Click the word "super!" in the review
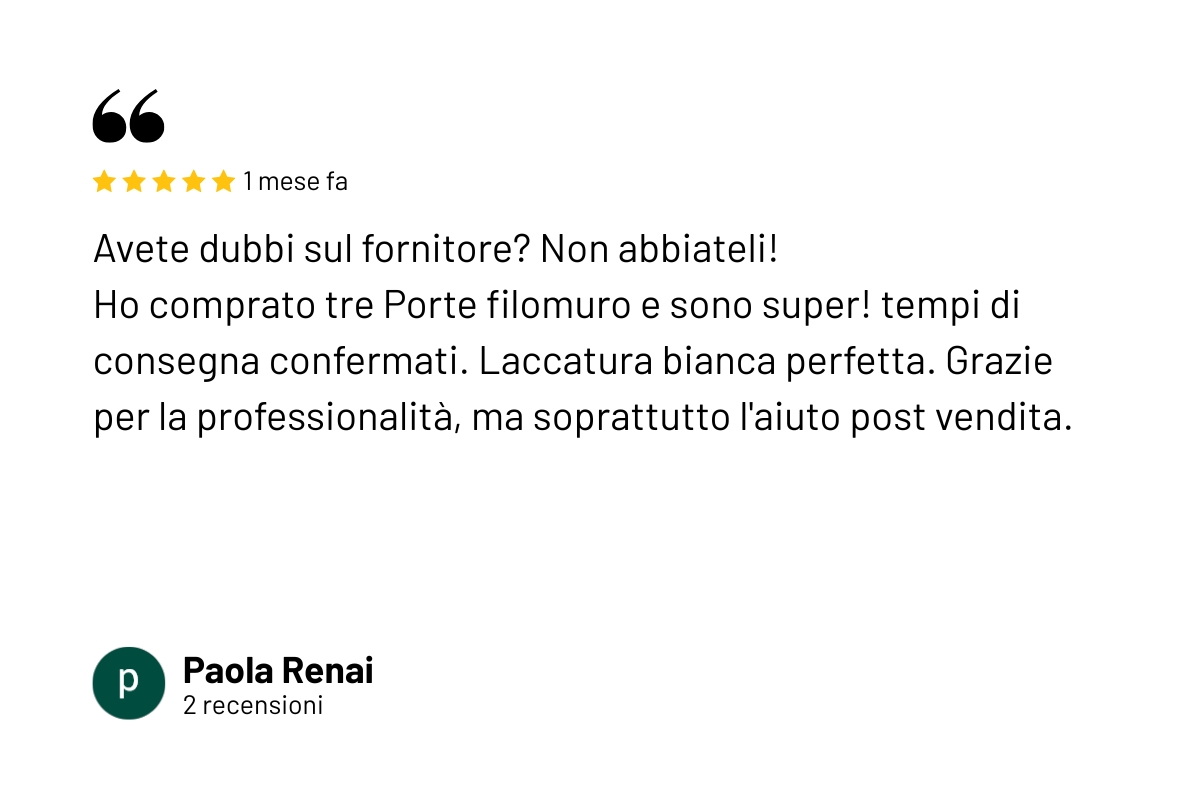The height and width of the screenshot is (800, 1200). [831, 306]
